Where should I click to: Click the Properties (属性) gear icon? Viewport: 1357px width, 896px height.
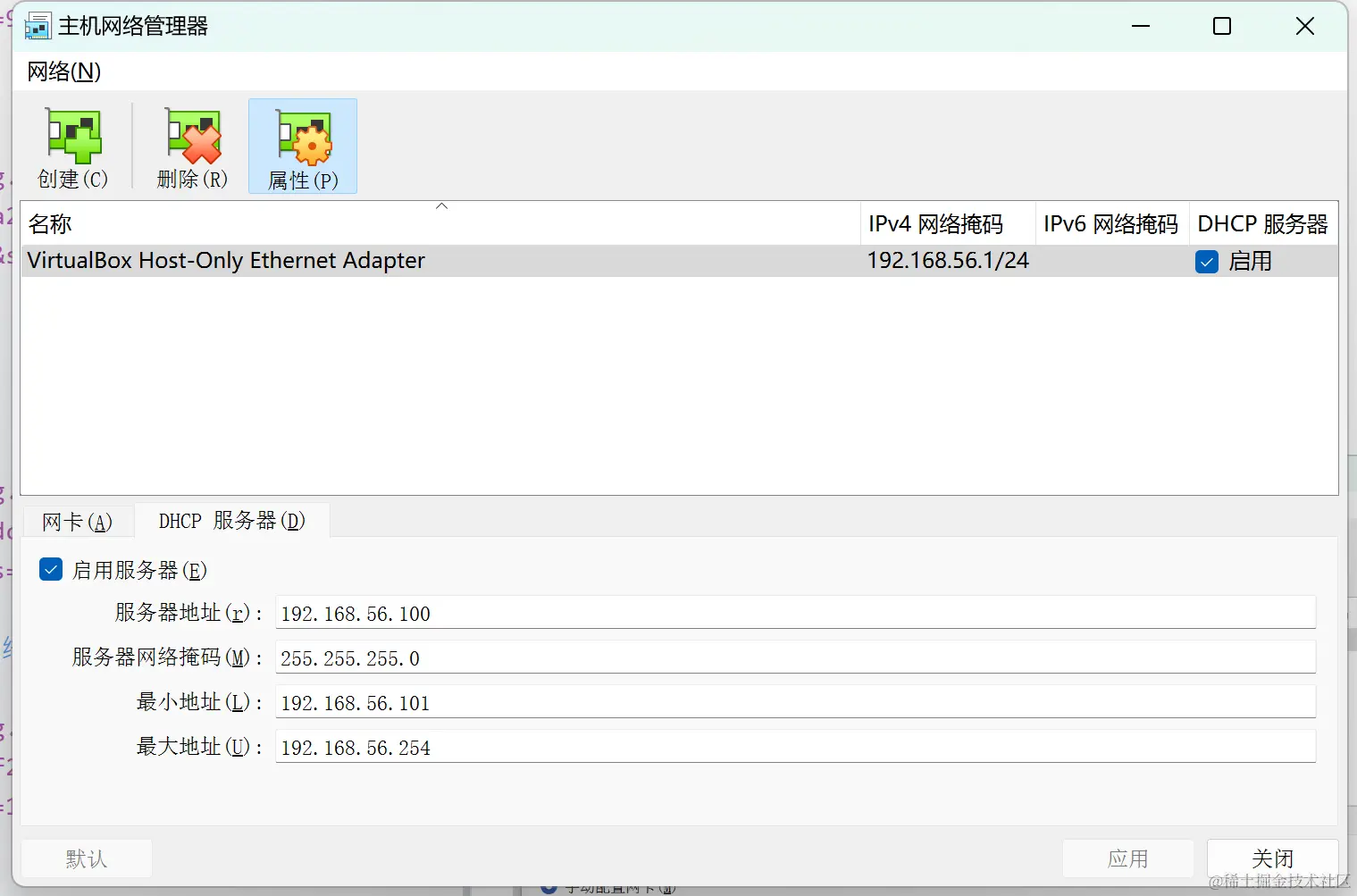coord(304,138)
